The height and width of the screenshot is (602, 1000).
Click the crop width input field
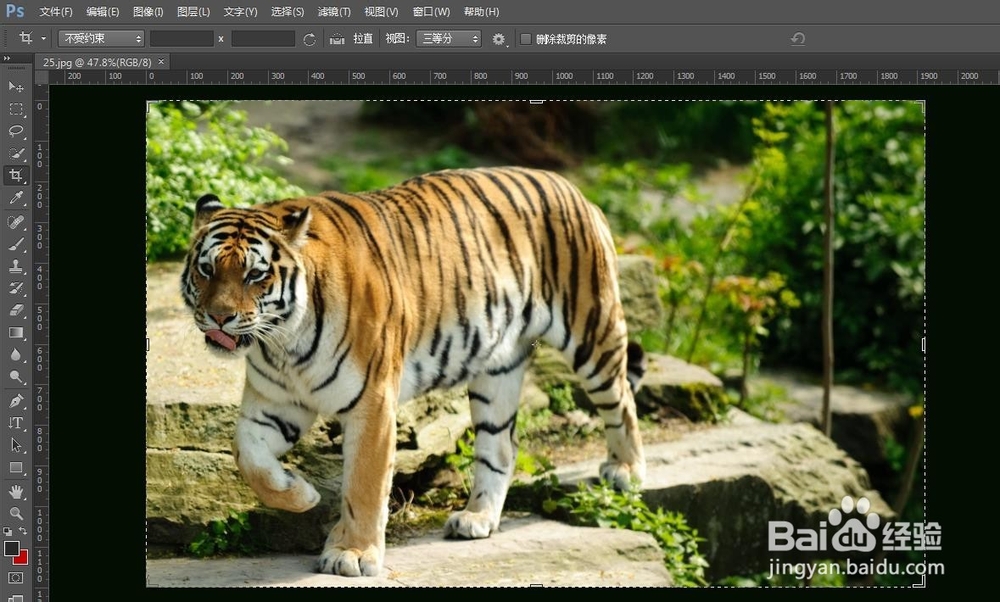pos(182,39)
